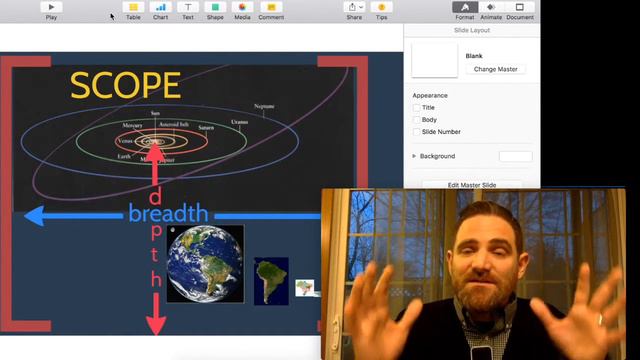Open the Shape insert menu

[215, 7]
